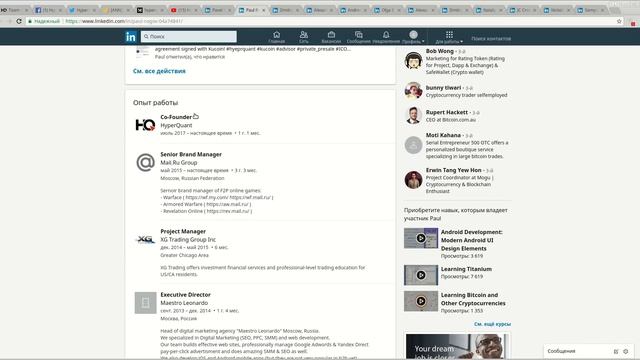This screenshot has height=360, width=640.
Task: Click the Maestro Leonardo company name
Action: (184, 303)
